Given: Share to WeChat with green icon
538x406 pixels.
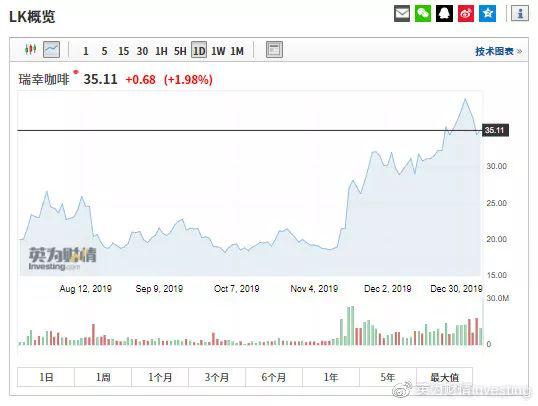Looking at the screenshot, I should click(x=423, y=14).
